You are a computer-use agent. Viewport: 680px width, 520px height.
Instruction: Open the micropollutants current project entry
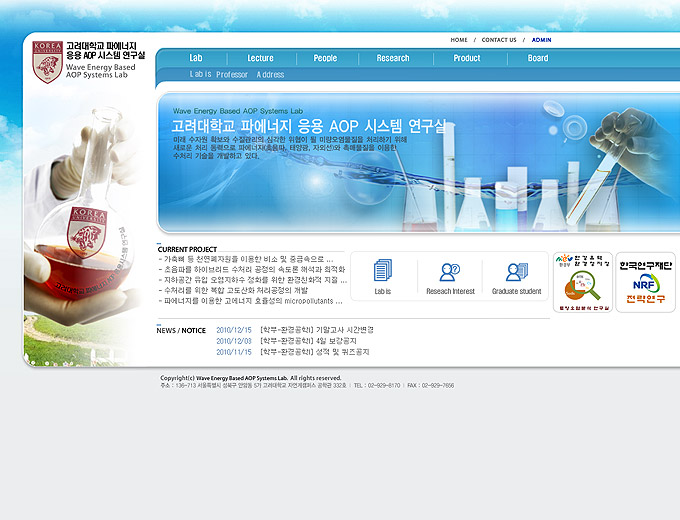[x=253, y=300]
